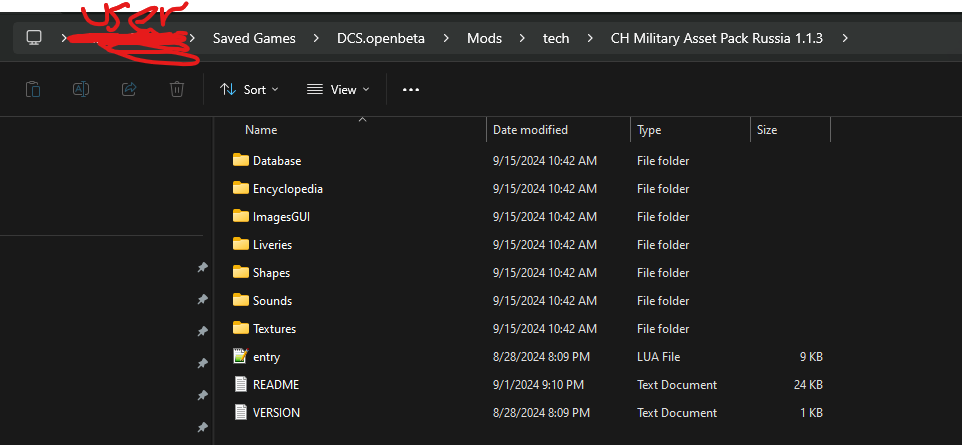Click the Delete trash icon

click(177, 90)
